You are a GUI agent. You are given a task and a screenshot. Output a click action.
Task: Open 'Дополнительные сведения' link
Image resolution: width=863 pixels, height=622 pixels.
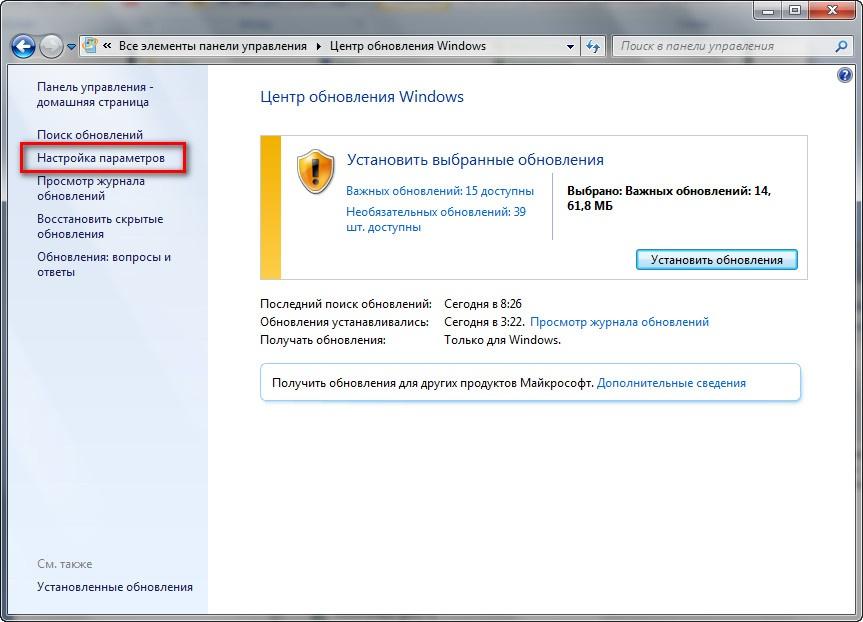(671, 383)
